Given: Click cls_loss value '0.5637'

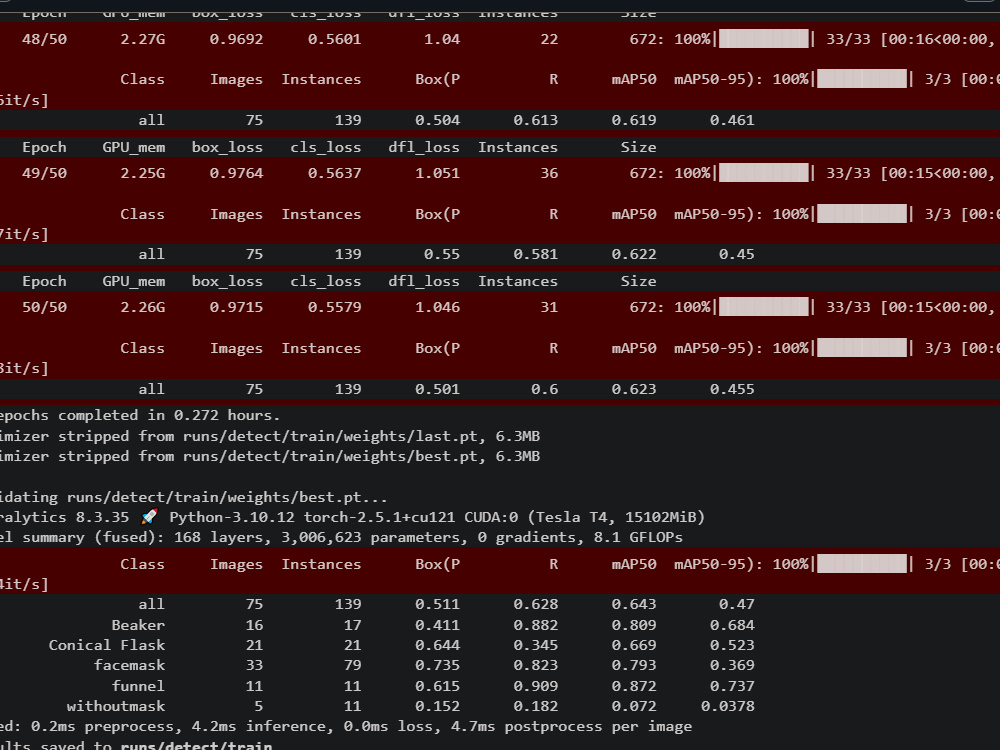Looking at the screenshot, I should click(x=334, y=173).
